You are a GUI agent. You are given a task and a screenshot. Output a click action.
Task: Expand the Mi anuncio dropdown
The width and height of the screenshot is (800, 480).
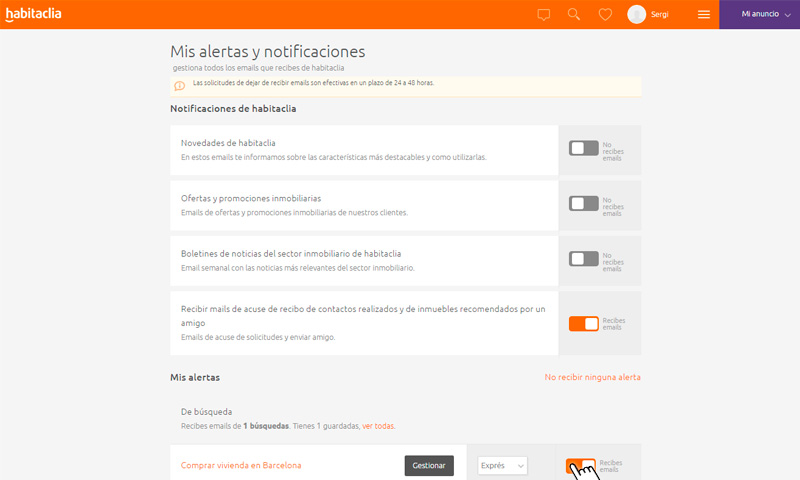point(759,15)
